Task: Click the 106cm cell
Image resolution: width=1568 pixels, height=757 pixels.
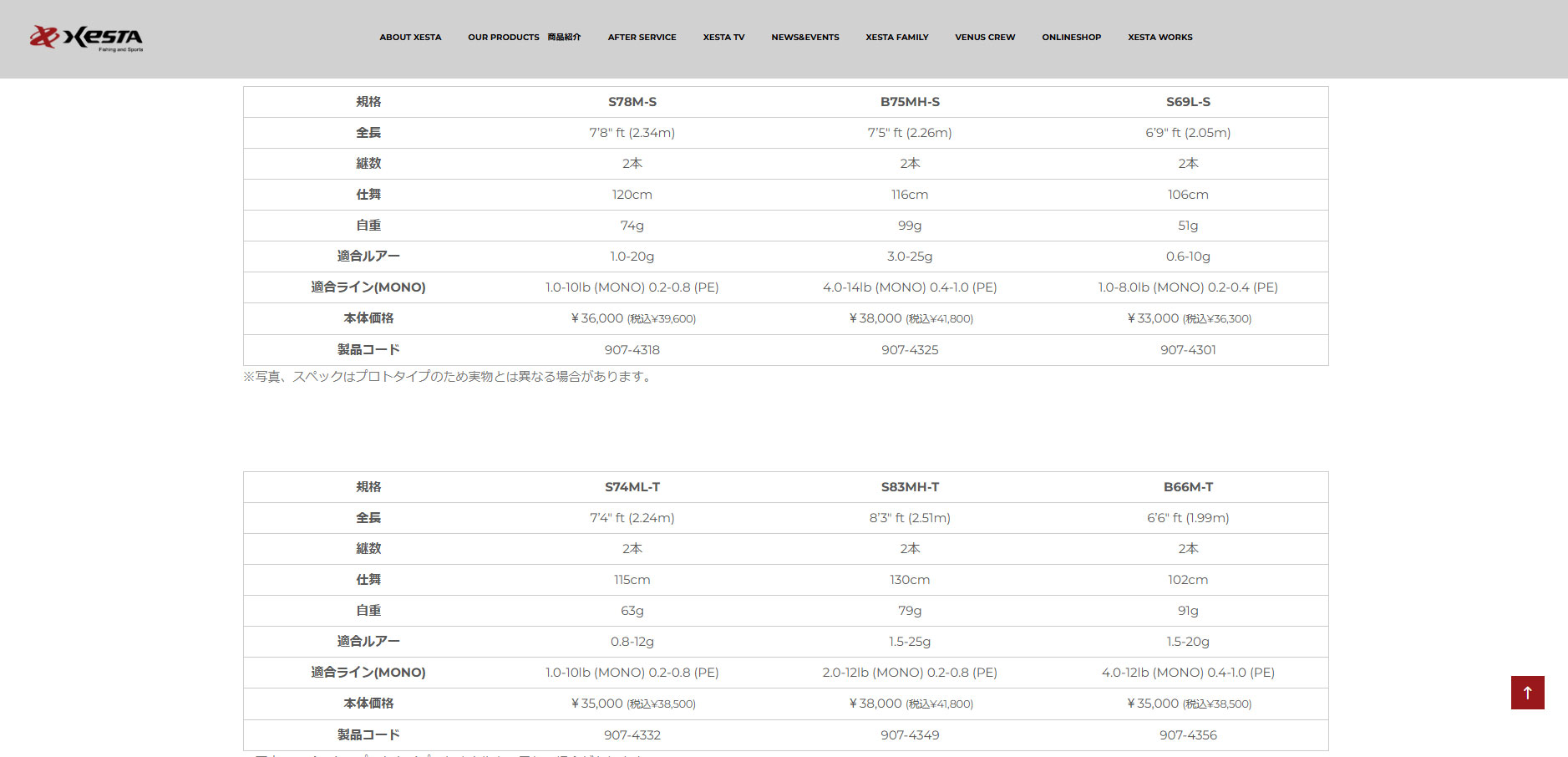Action: [x=1188, y=195]
